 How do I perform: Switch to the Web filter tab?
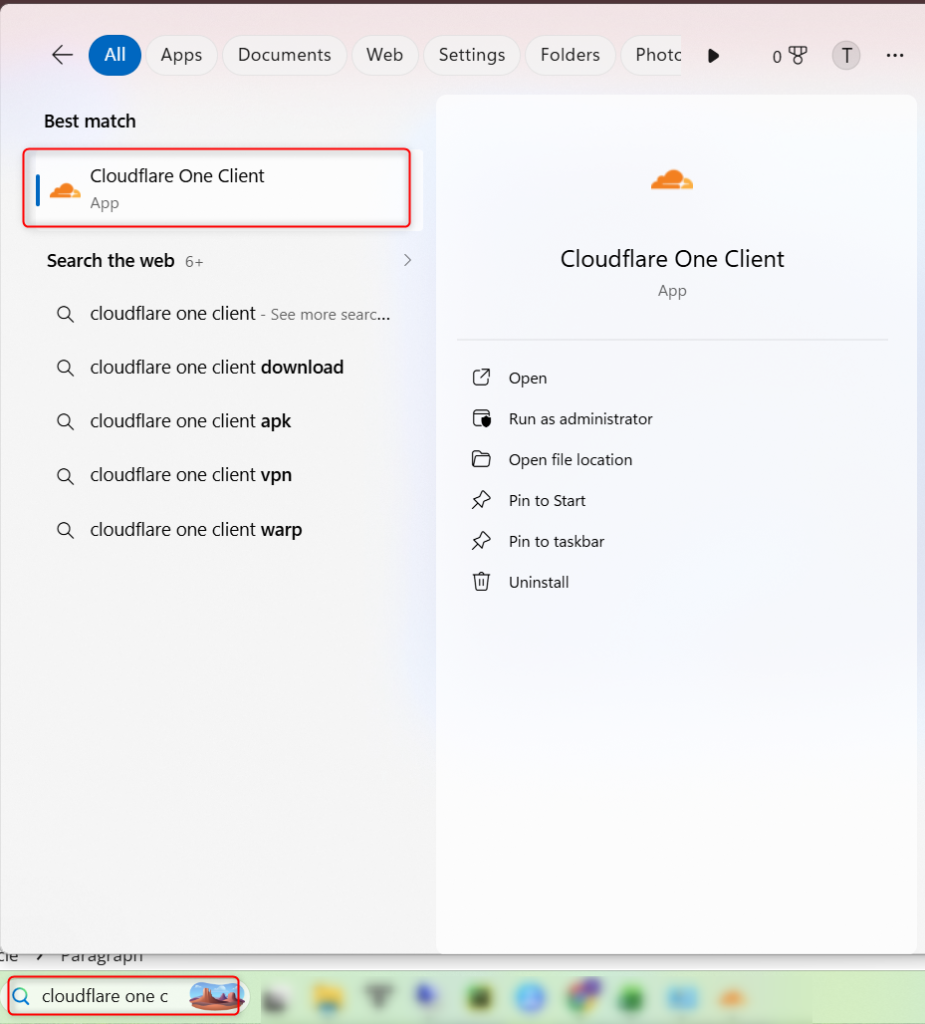coord(384,55)
